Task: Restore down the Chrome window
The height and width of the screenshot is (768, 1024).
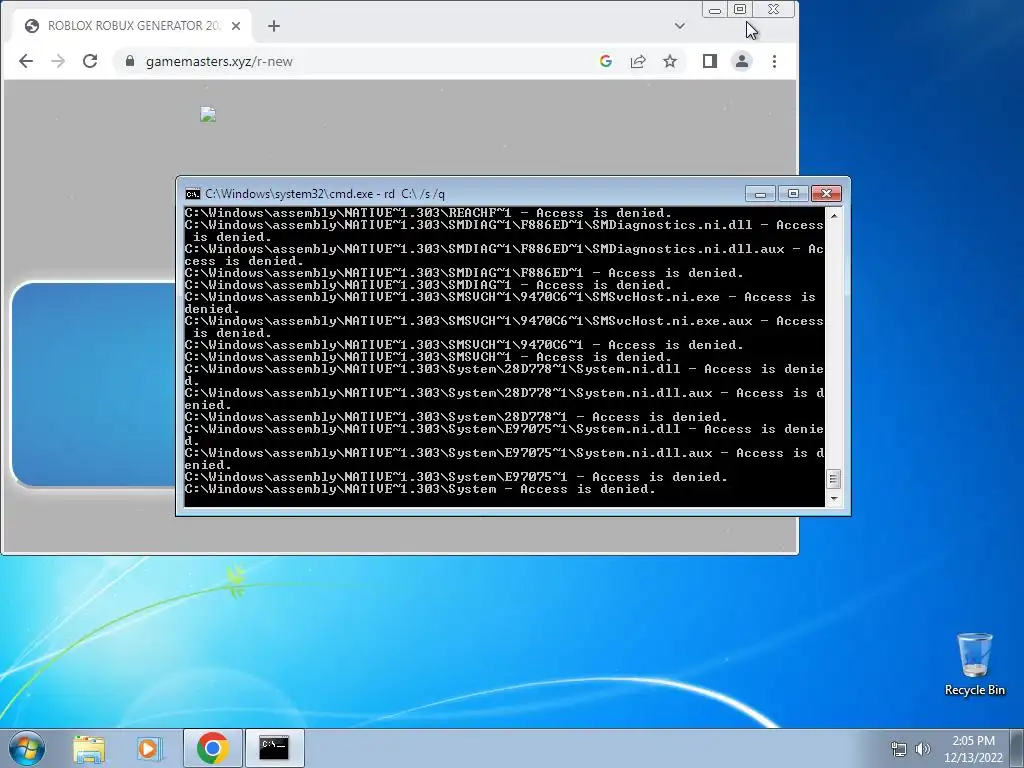Action: (x=740, y=10)
